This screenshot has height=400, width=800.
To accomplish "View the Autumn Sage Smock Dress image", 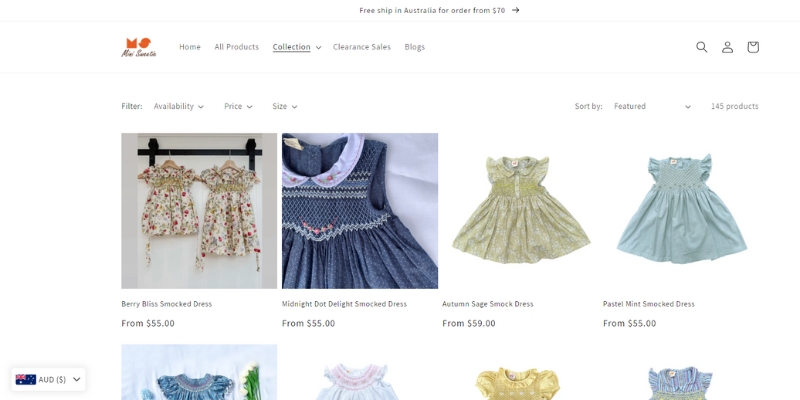I will tap(520, 211).
